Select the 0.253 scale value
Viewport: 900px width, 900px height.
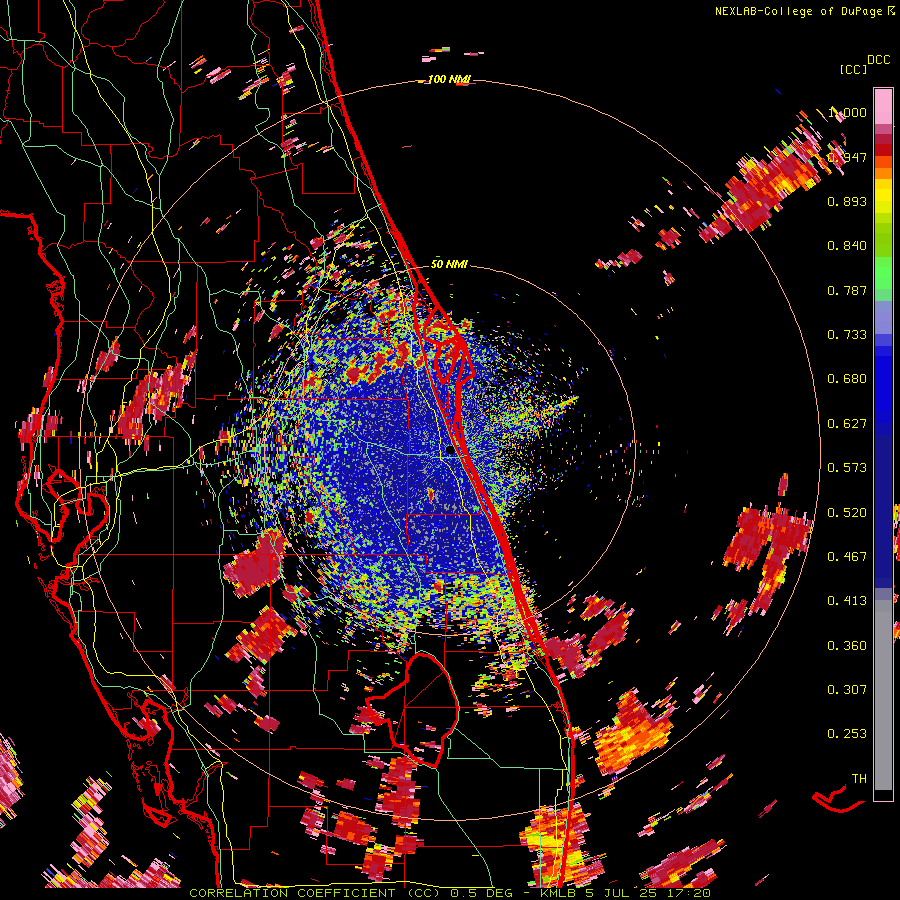coord(847,734)
